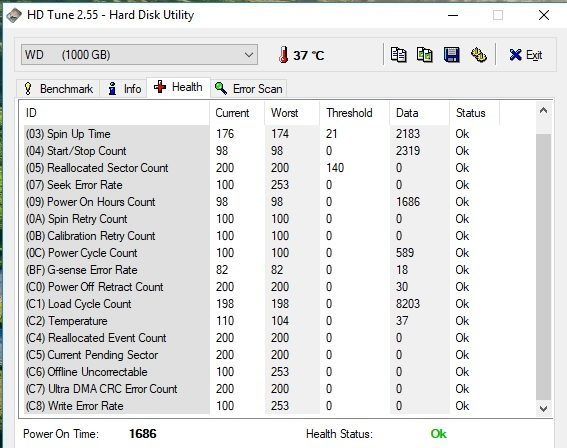Select the Health tab
This screenshot has width=567, height=448.
click(178, 87)
